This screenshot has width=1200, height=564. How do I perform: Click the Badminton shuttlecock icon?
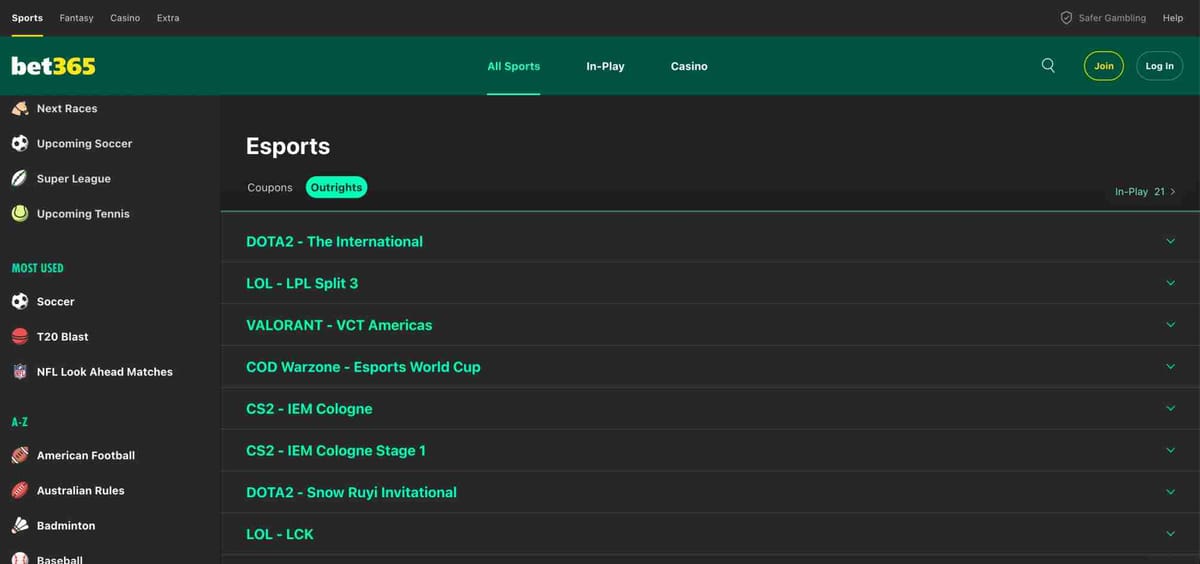20,525
